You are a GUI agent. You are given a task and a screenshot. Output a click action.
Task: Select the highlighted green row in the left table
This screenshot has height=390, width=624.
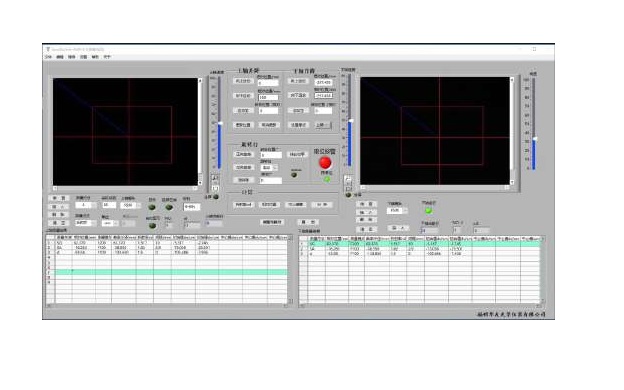click(x=171, y=272)
